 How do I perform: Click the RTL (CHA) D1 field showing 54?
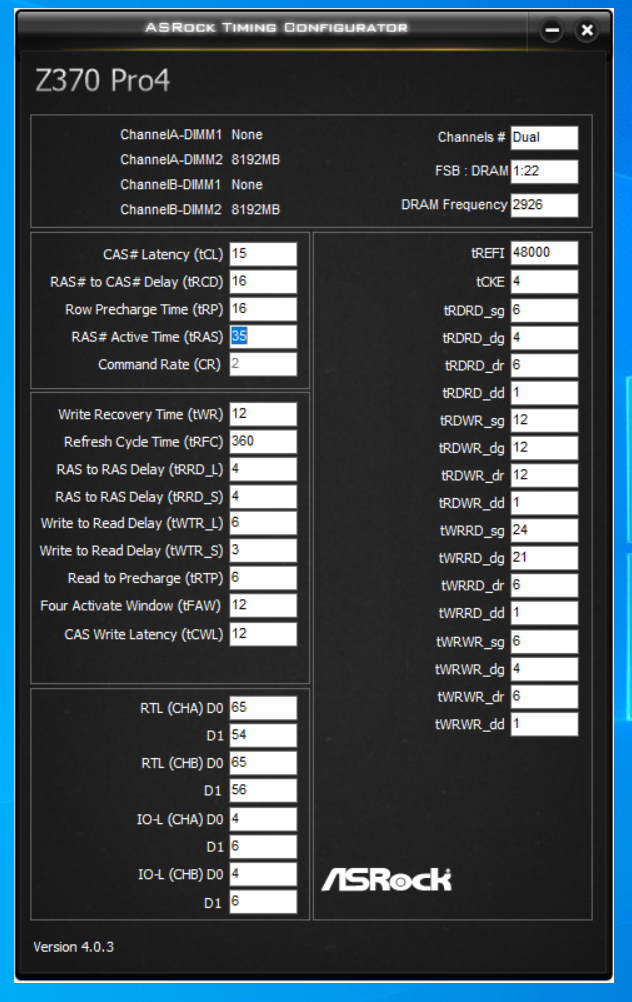[263, 735]
